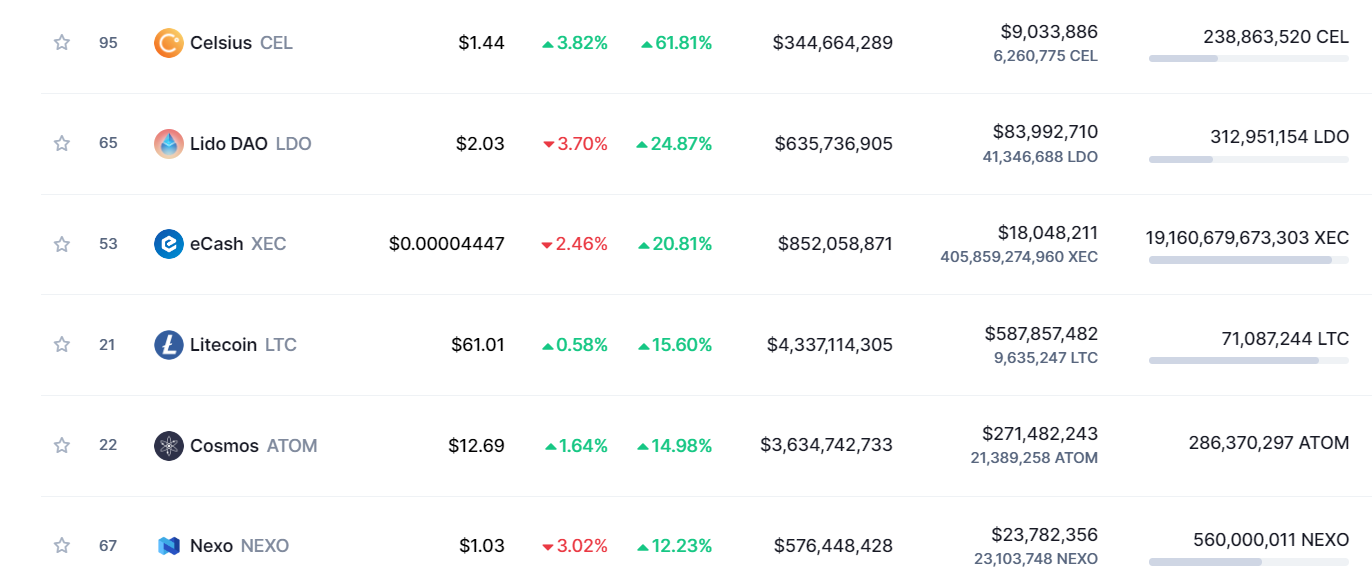
Task: Click the Litecoin logo icon
Action: click(x=168, y=345)
